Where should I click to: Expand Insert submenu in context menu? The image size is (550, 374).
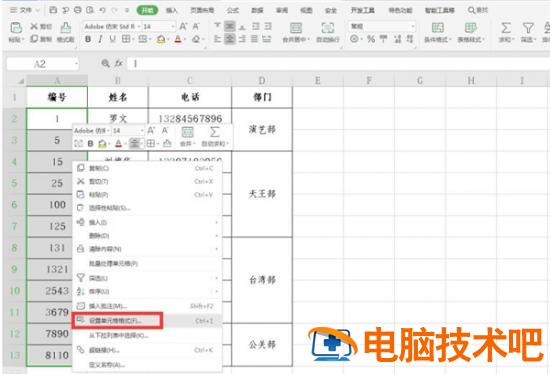147,222
